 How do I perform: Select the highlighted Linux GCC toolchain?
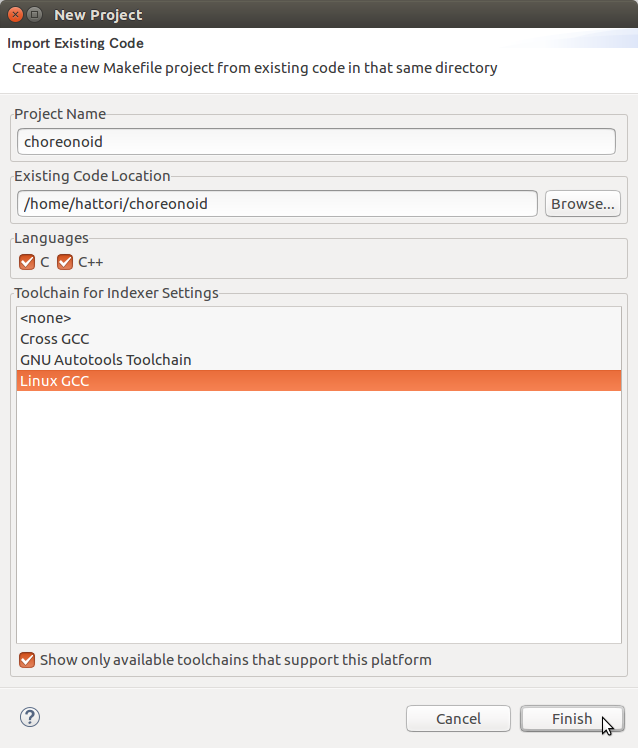(55, 381)
